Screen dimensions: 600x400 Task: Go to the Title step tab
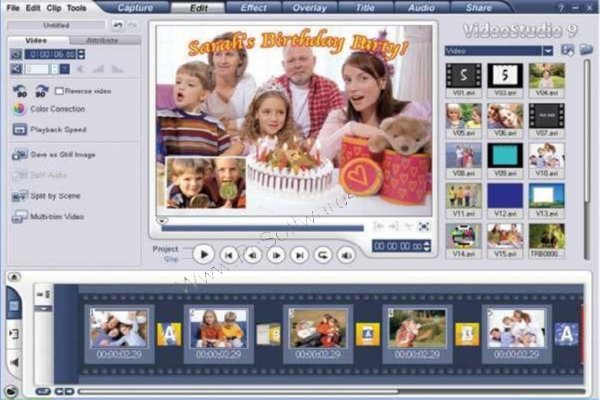click(365, 8)
